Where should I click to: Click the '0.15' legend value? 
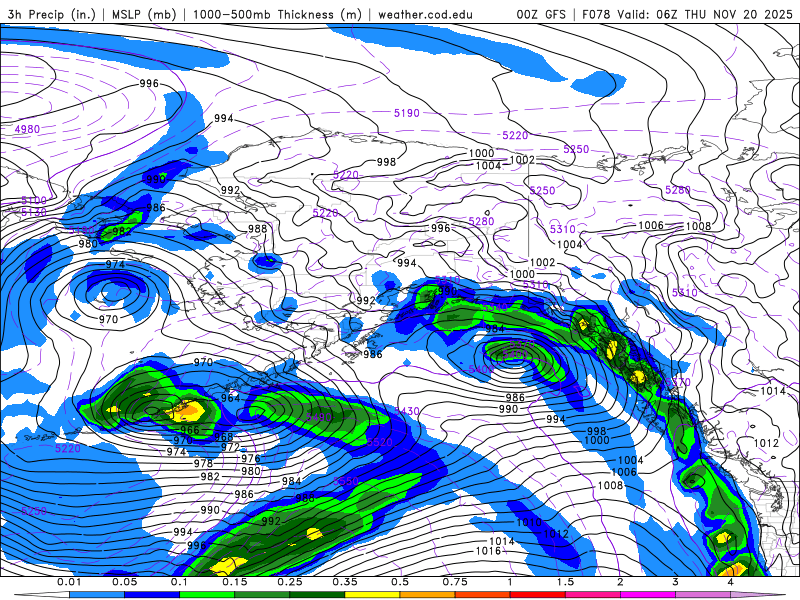click(235, 582)
